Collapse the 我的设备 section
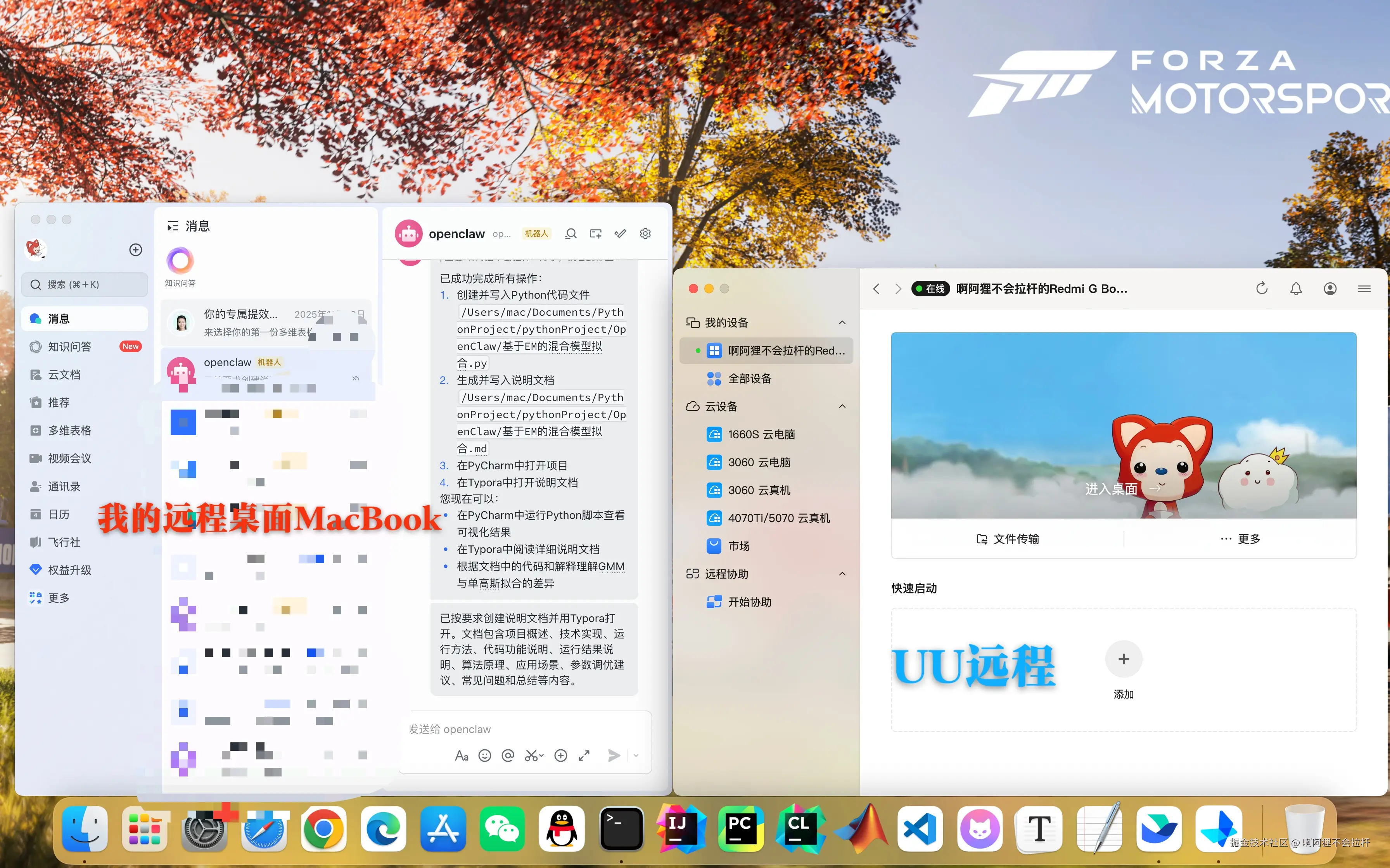 pos(842,323)
